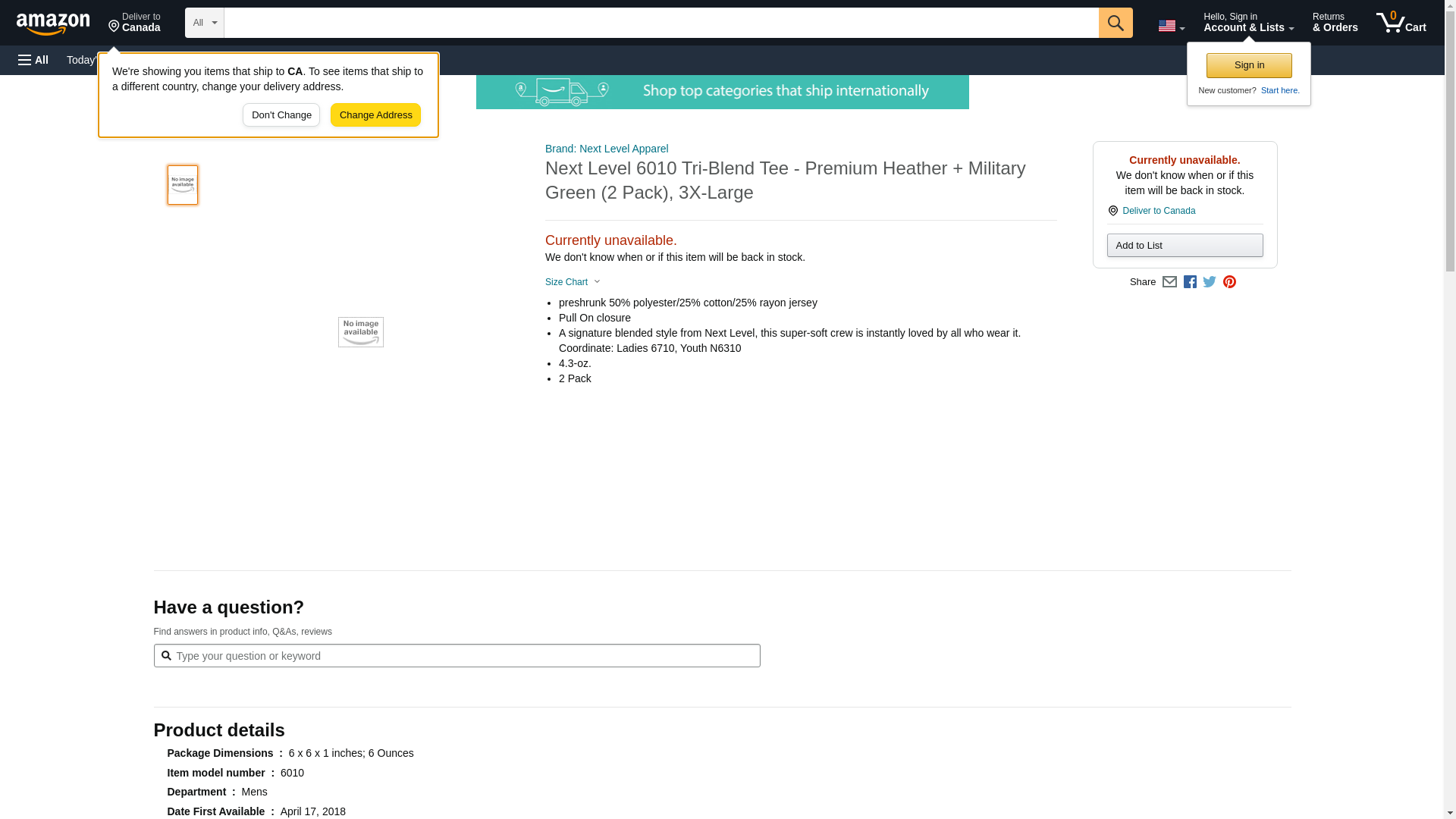
Task: Click the search magnifier button
Action: [1115, 23]
